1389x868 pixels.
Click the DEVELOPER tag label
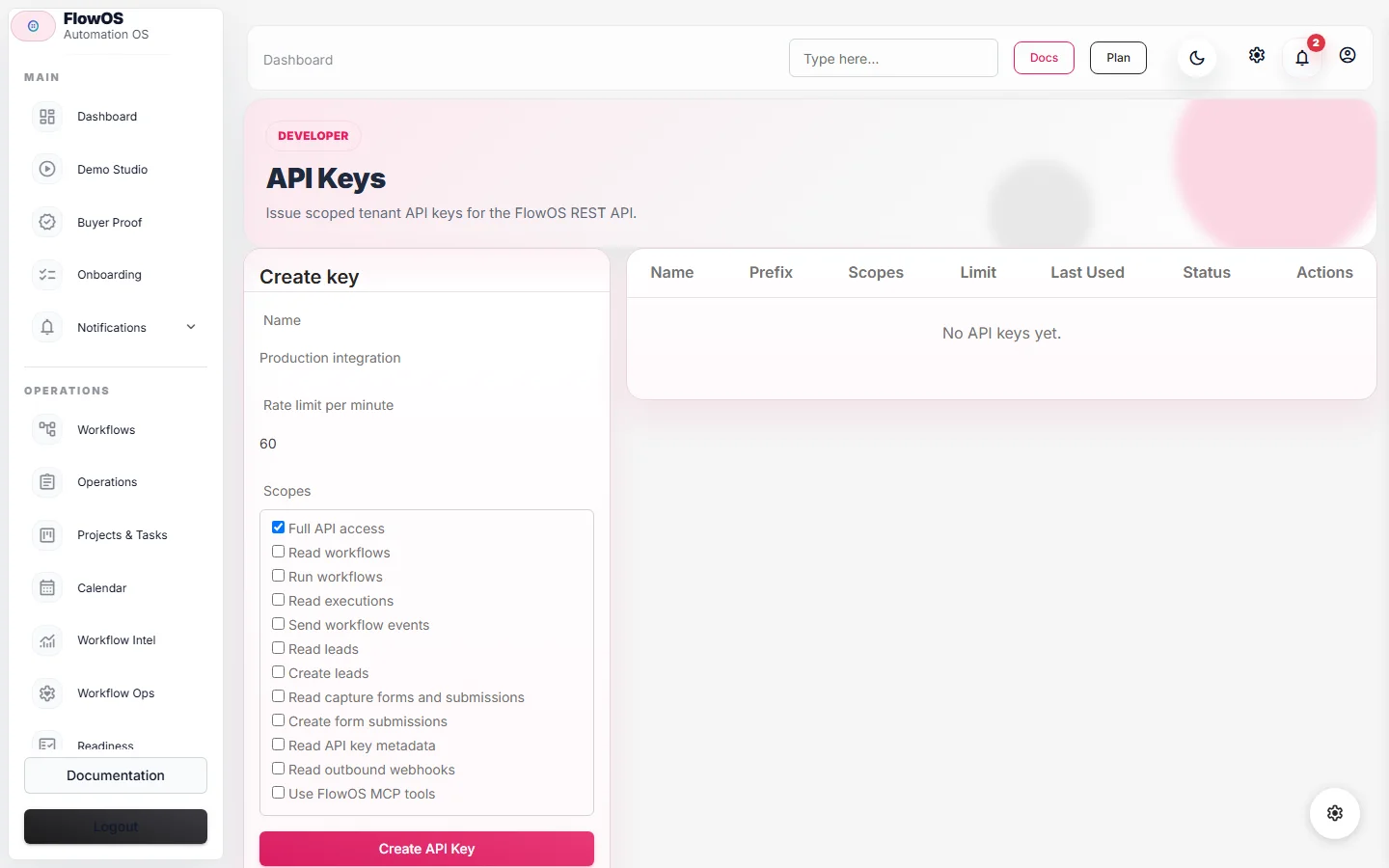313,136
